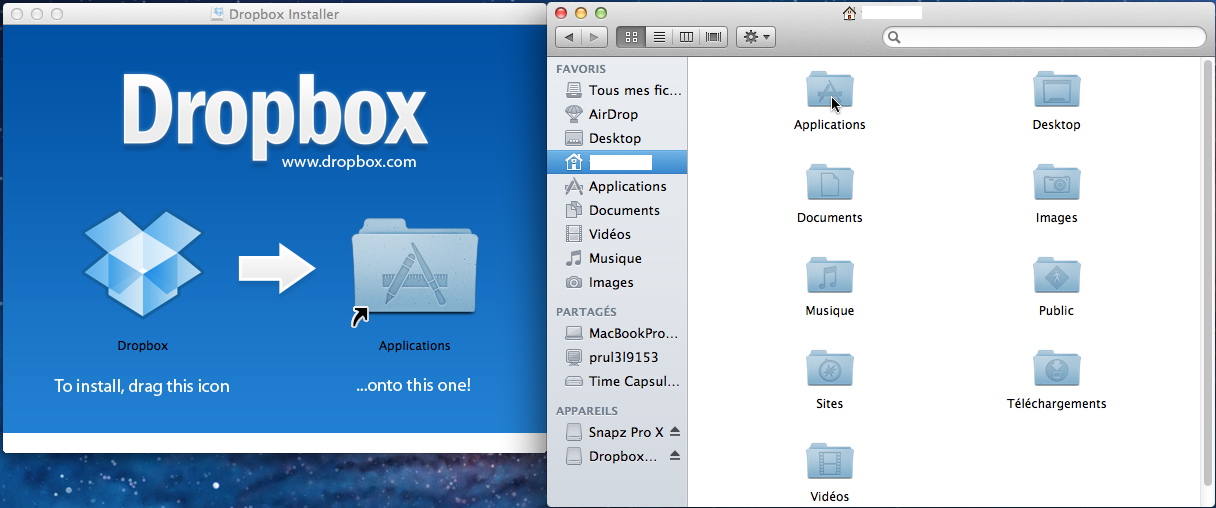Click the Dropbox Installer title bar icon
Screen dimensions: 1216x508
point(217,14)
